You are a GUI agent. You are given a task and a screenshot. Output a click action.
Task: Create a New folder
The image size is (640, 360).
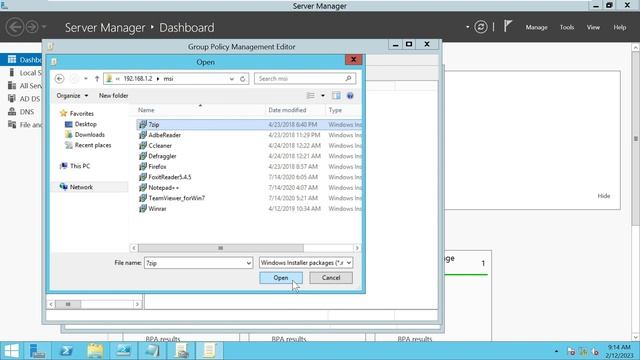113,96
